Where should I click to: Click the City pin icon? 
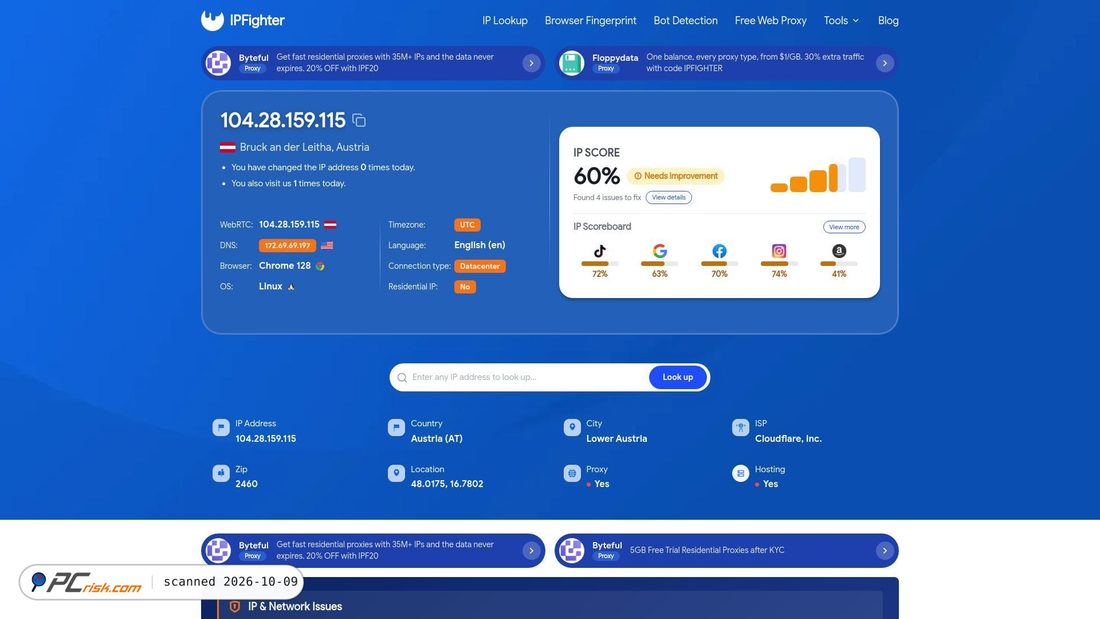(572, 428)
